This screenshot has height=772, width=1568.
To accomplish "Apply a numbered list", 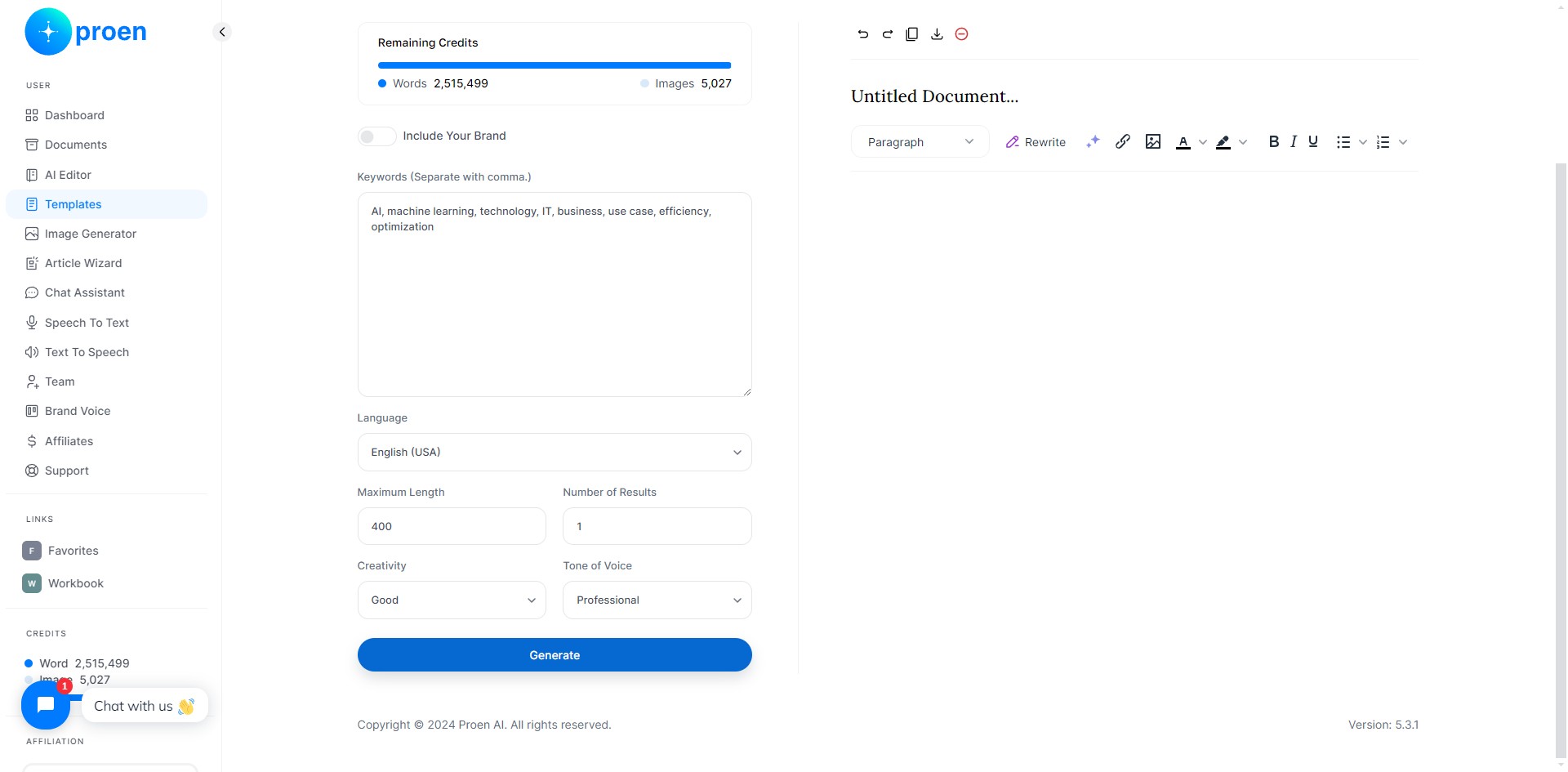I will point(1383,142).
